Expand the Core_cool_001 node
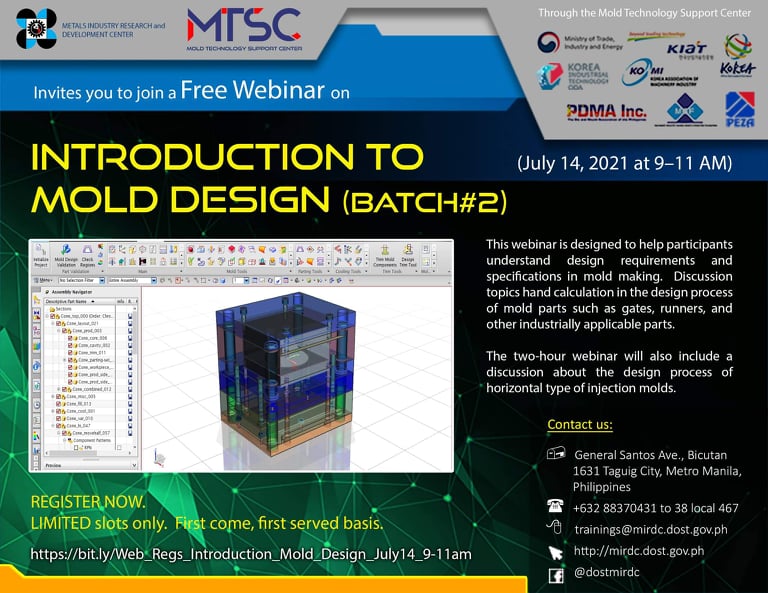This screenshot has height=593, width=768. pos(53,411)
